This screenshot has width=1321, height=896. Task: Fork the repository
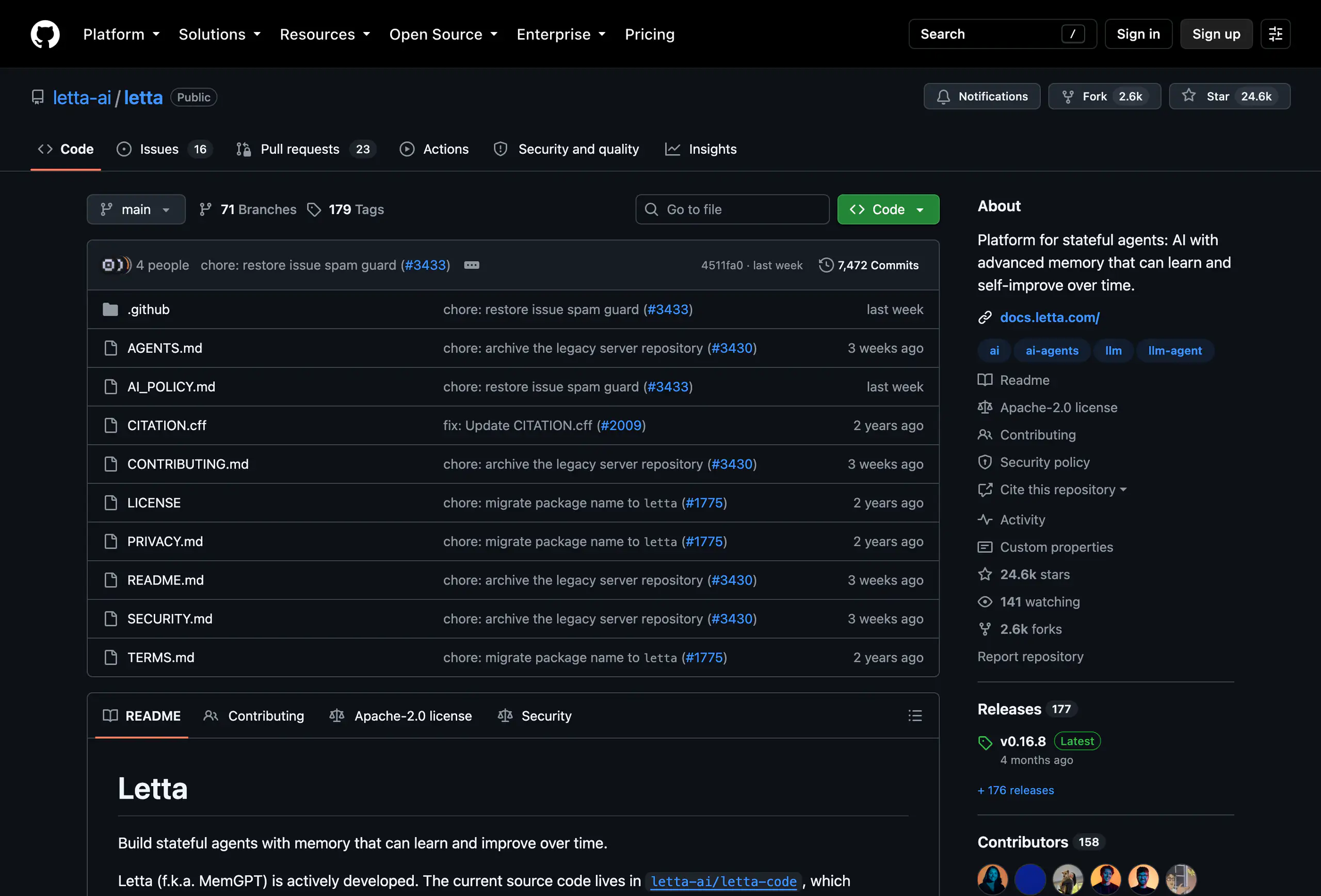point(1104,96)
